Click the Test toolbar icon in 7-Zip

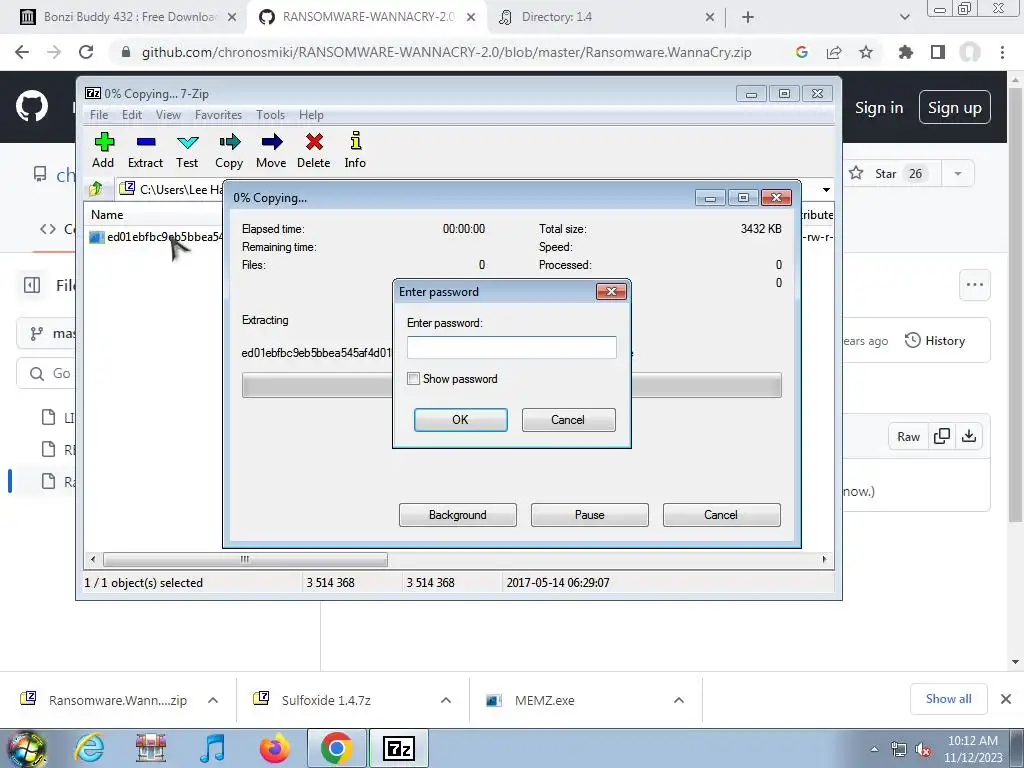[x=187, y=142]
